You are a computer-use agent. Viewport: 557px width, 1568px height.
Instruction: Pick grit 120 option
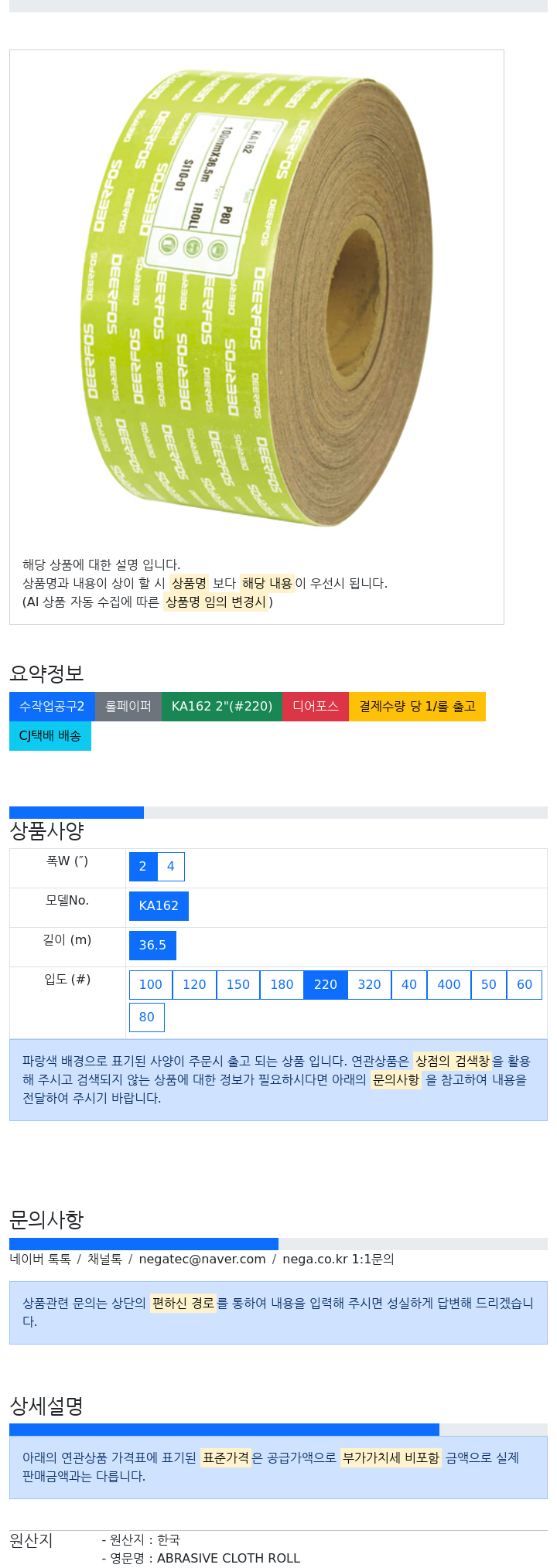tap(194, 985)
